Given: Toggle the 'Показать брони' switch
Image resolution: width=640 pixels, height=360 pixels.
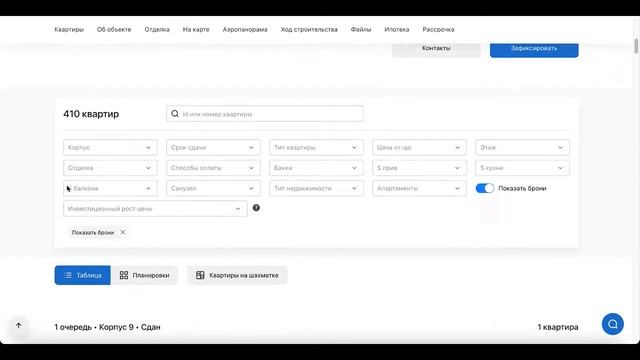Looking at the screenshot, I should coord(485,188).
